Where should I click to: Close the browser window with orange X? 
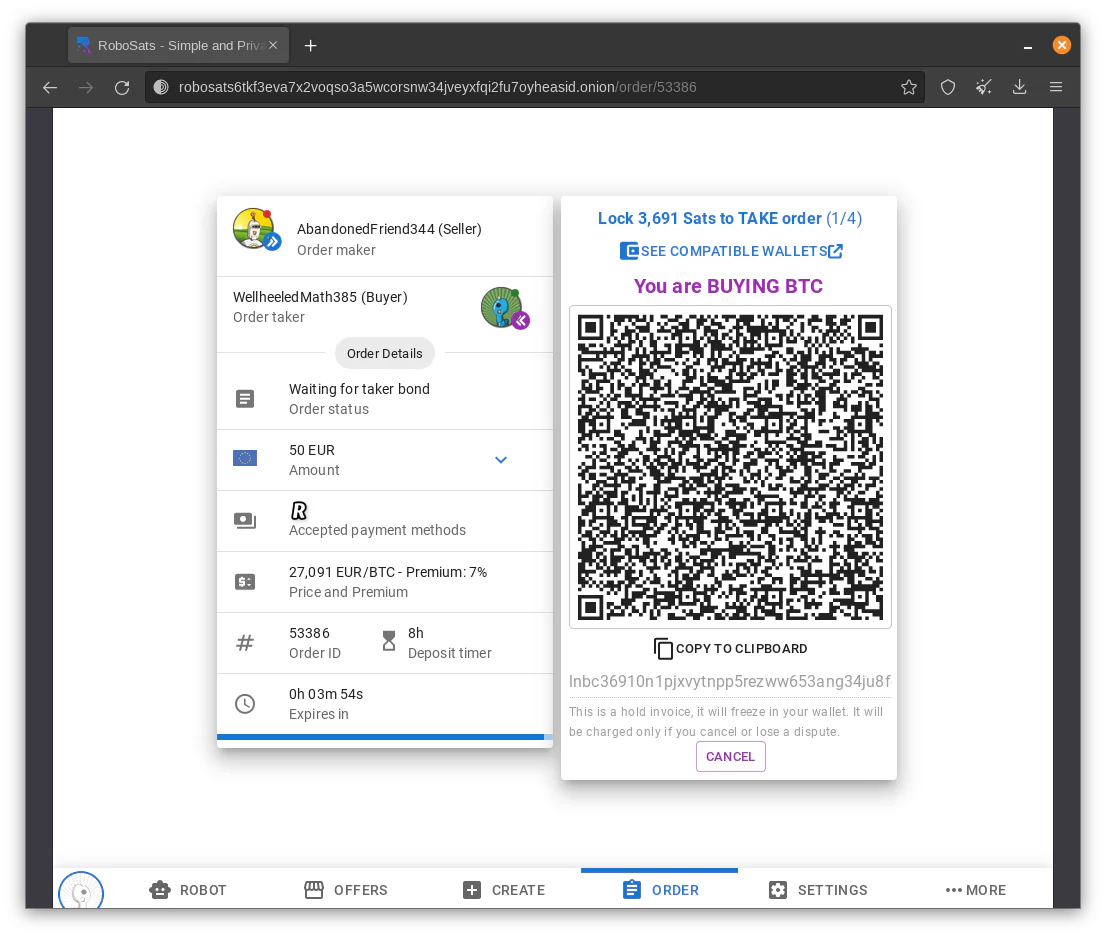click(x=1062, y=45)
